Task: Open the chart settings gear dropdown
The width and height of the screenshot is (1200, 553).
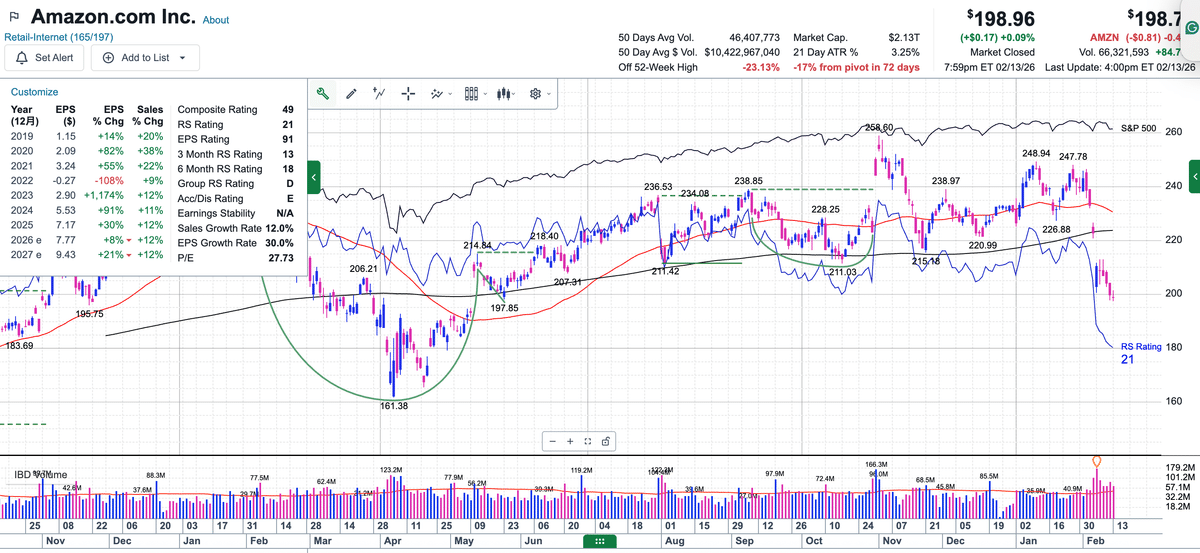Action: [x=539, y=93]
